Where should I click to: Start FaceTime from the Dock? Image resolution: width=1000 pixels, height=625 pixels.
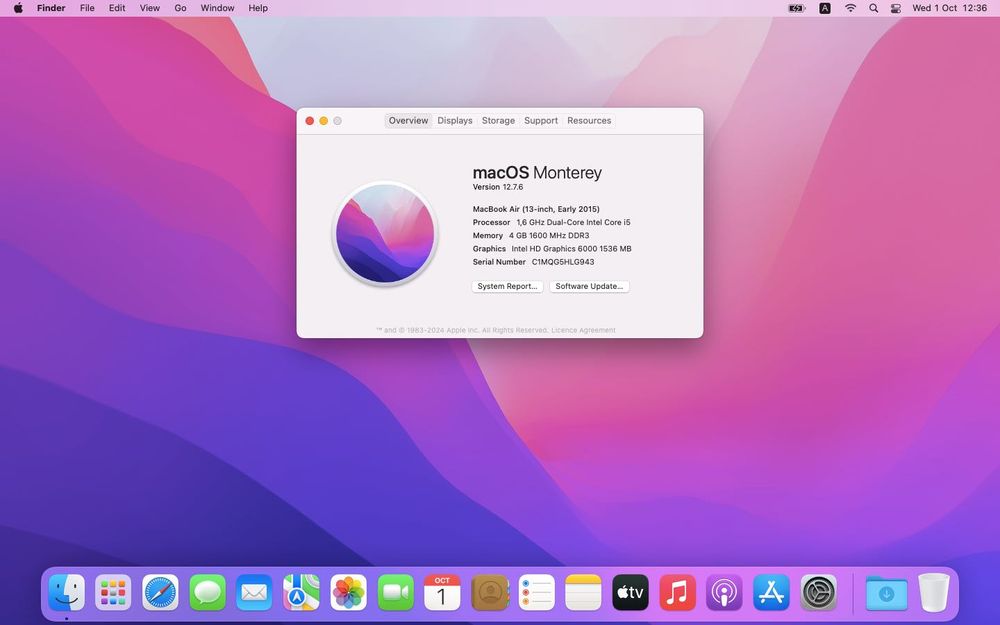tap(396, 592)
